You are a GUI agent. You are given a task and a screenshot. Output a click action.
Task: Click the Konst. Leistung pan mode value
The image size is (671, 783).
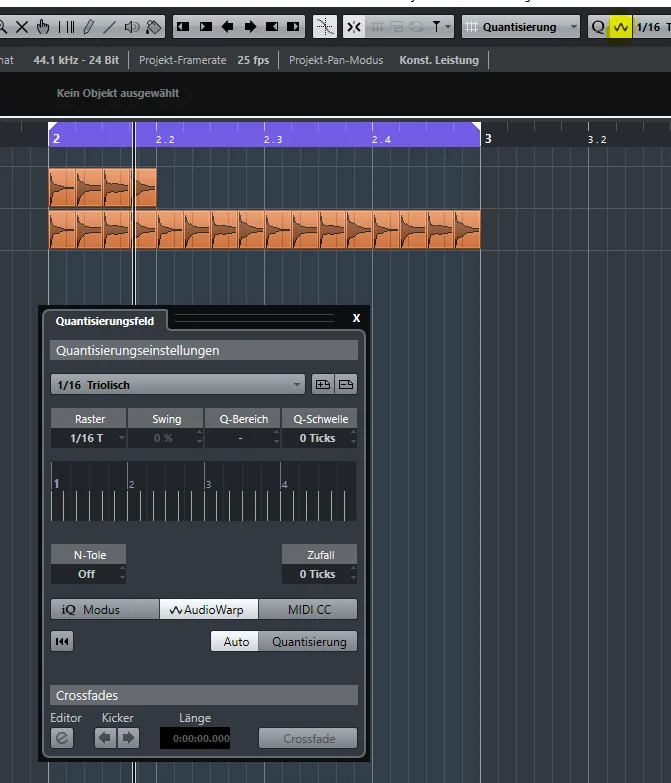[439, 60]
